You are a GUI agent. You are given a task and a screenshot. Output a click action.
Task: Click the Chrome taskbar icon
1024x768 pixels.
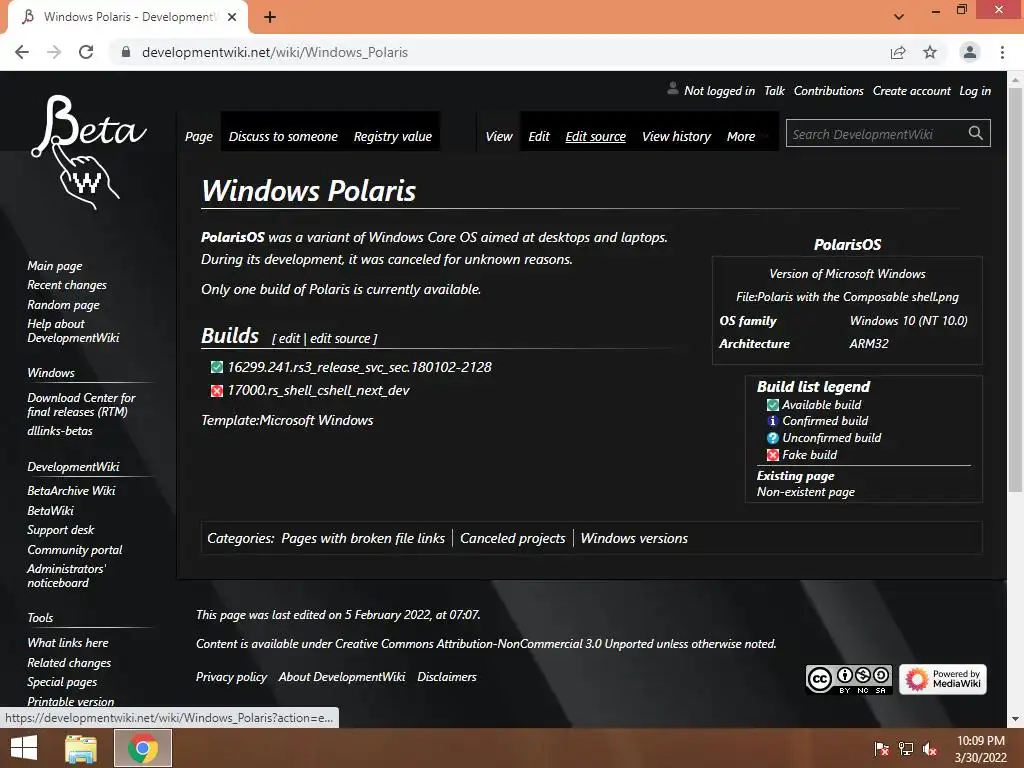click(143, 748)
